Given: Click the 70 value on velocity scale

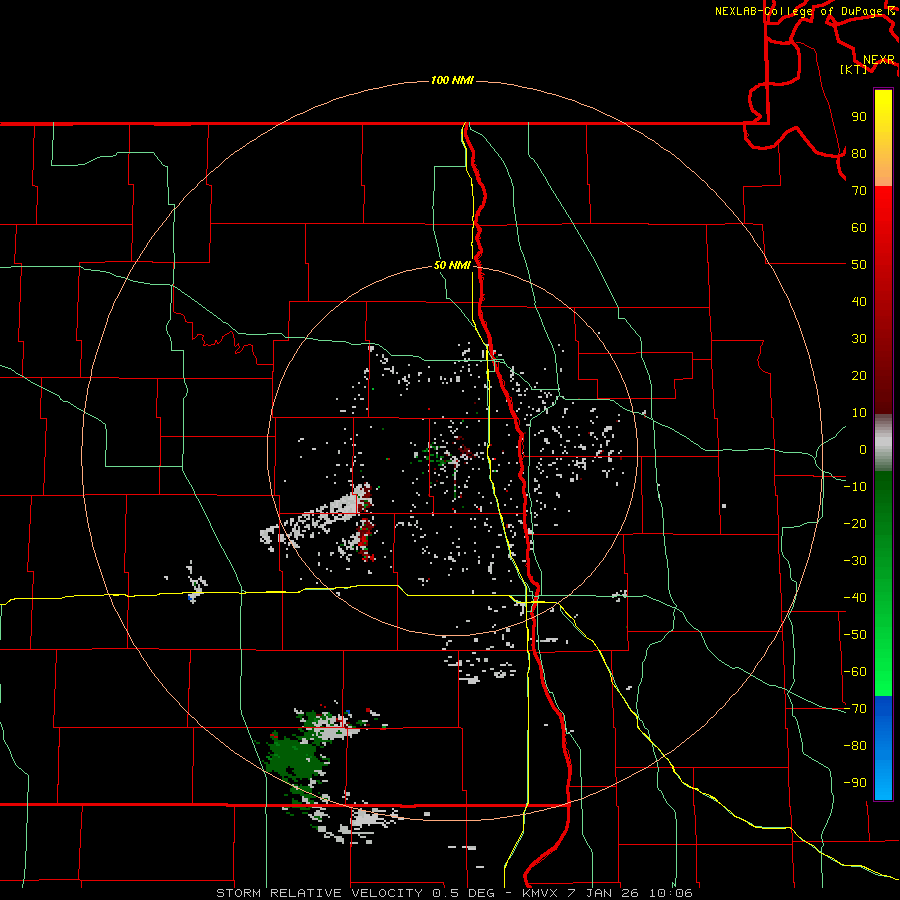Looking at the screenshot, I should point(859,191).
